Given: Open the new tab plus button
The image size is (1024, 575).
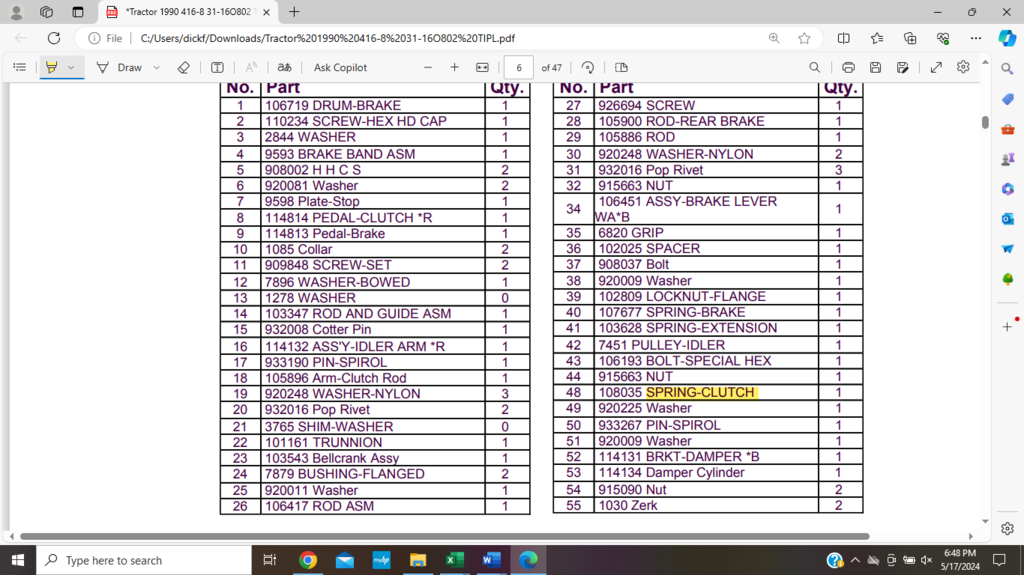Looking at the screenshot, I should tap(295, 12).
